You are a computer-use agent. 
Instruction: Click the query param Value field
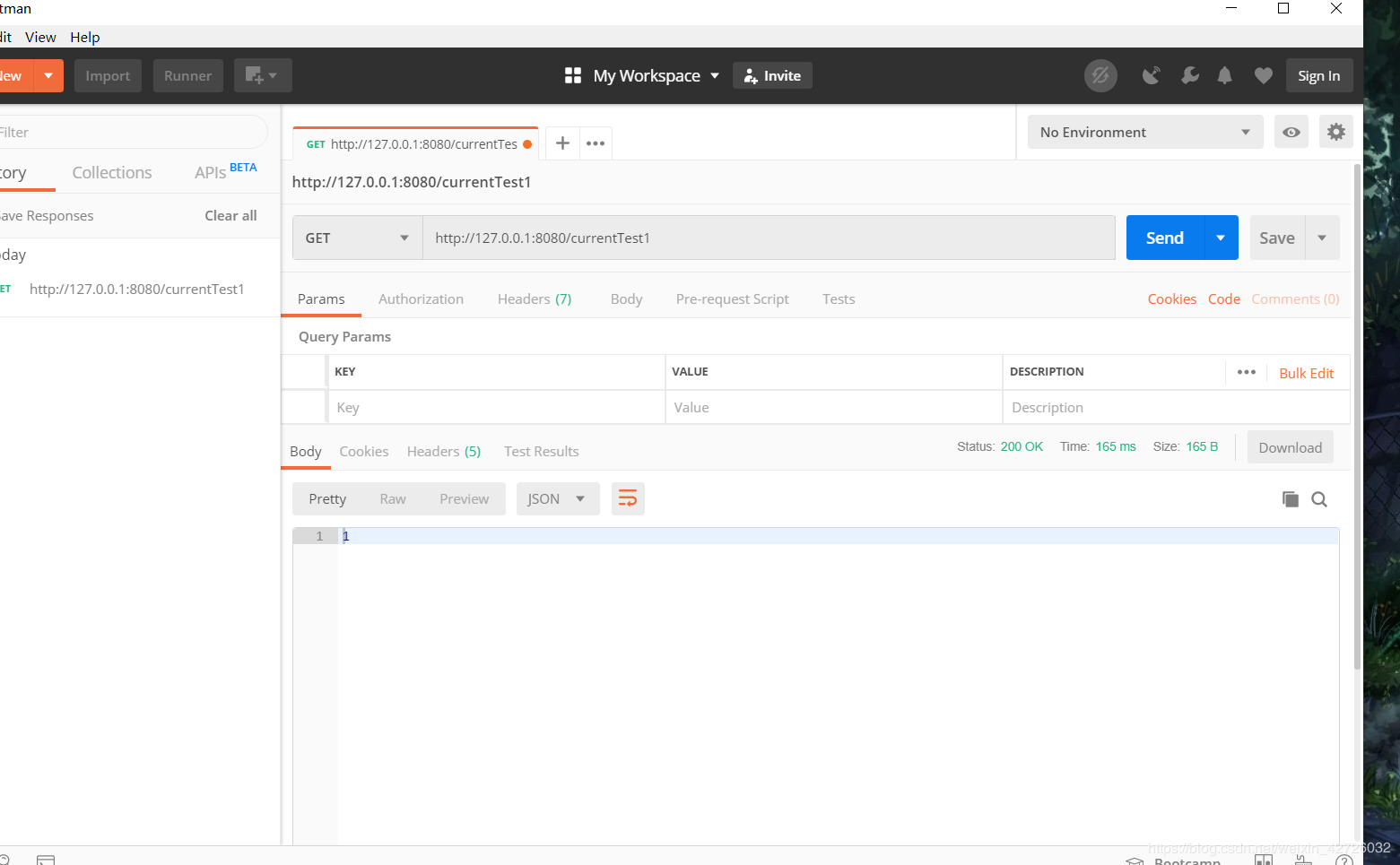click(834, 407)
